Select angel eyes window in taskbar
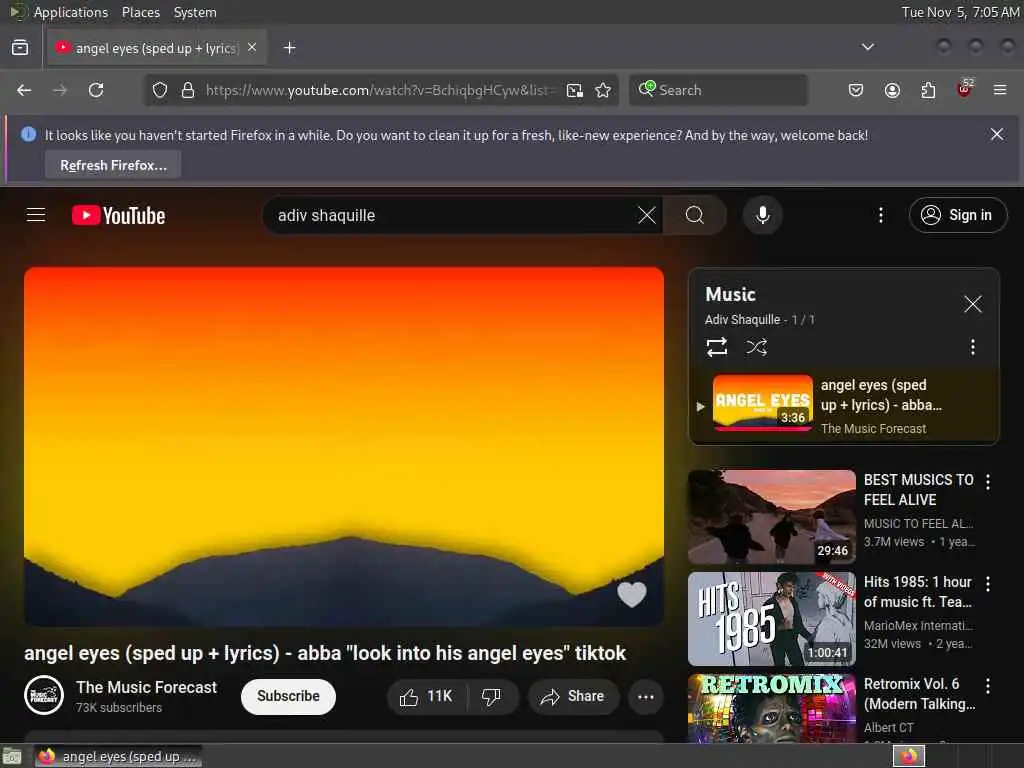The height and width of the screenshot is (768, 1024). pyautogui.click(x=118, y=756)
